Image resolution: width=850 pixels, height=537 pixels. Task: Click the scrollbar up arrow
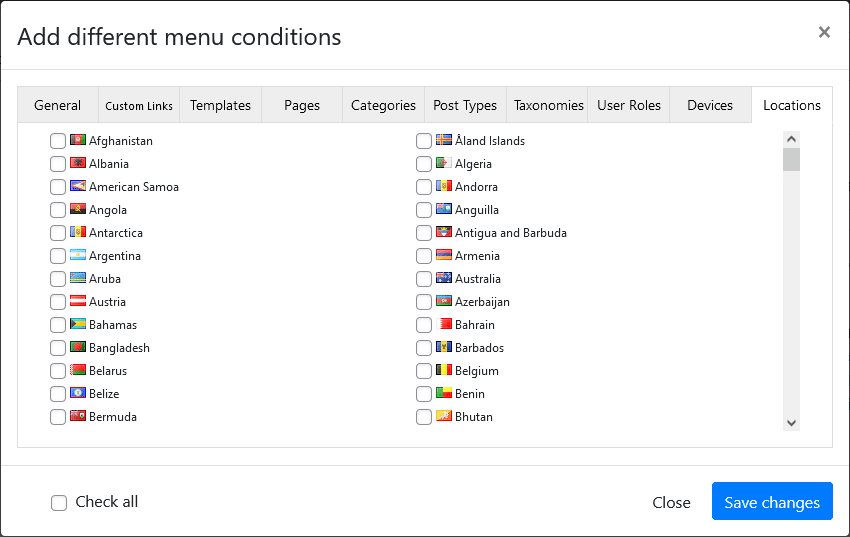click(x=791, y=139)
